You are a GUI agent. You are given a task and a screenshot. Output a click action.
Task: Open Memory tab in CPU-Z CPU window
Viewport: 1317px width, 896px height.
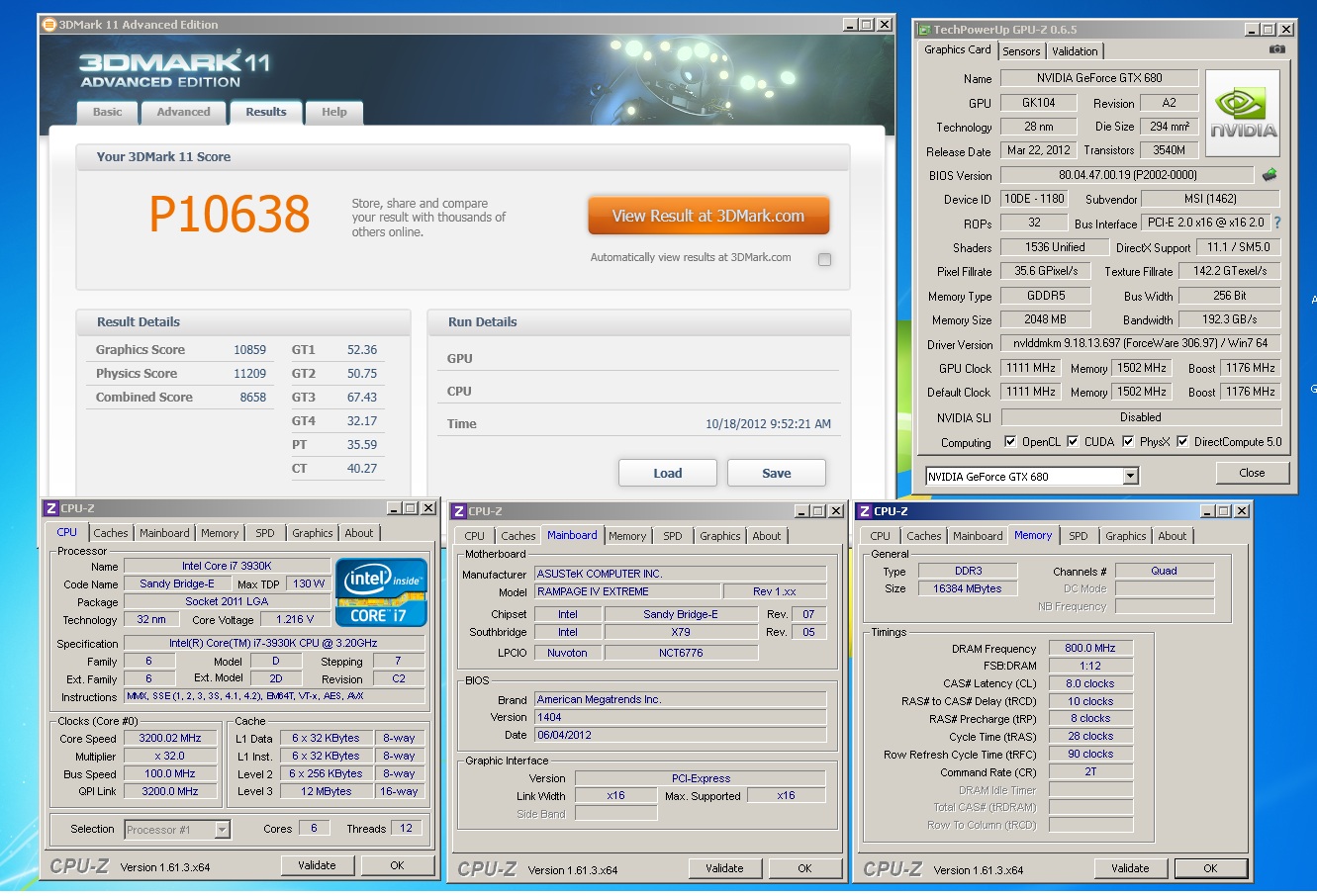(220, 533)
